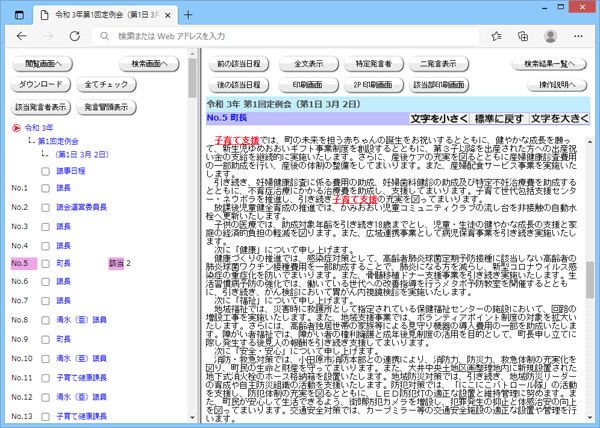Add a new browser tab

point(188,15)
